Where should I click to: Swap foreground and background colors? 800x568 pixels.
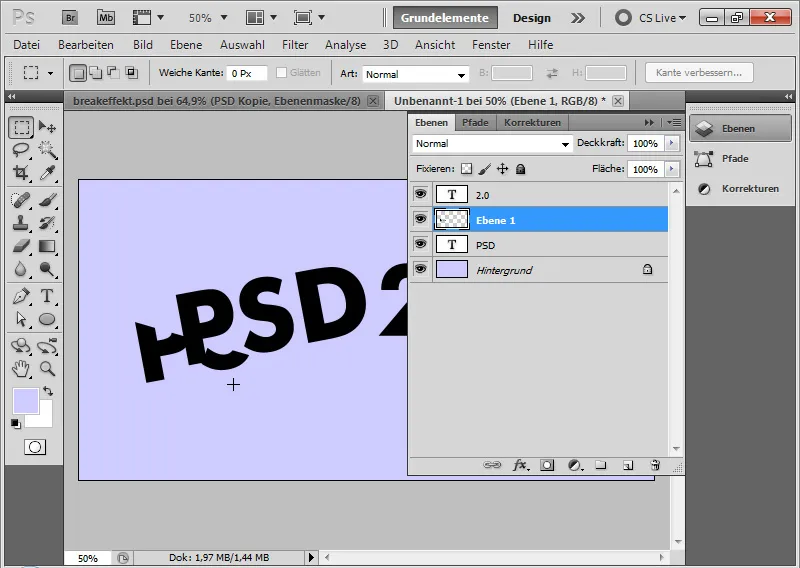48,391
